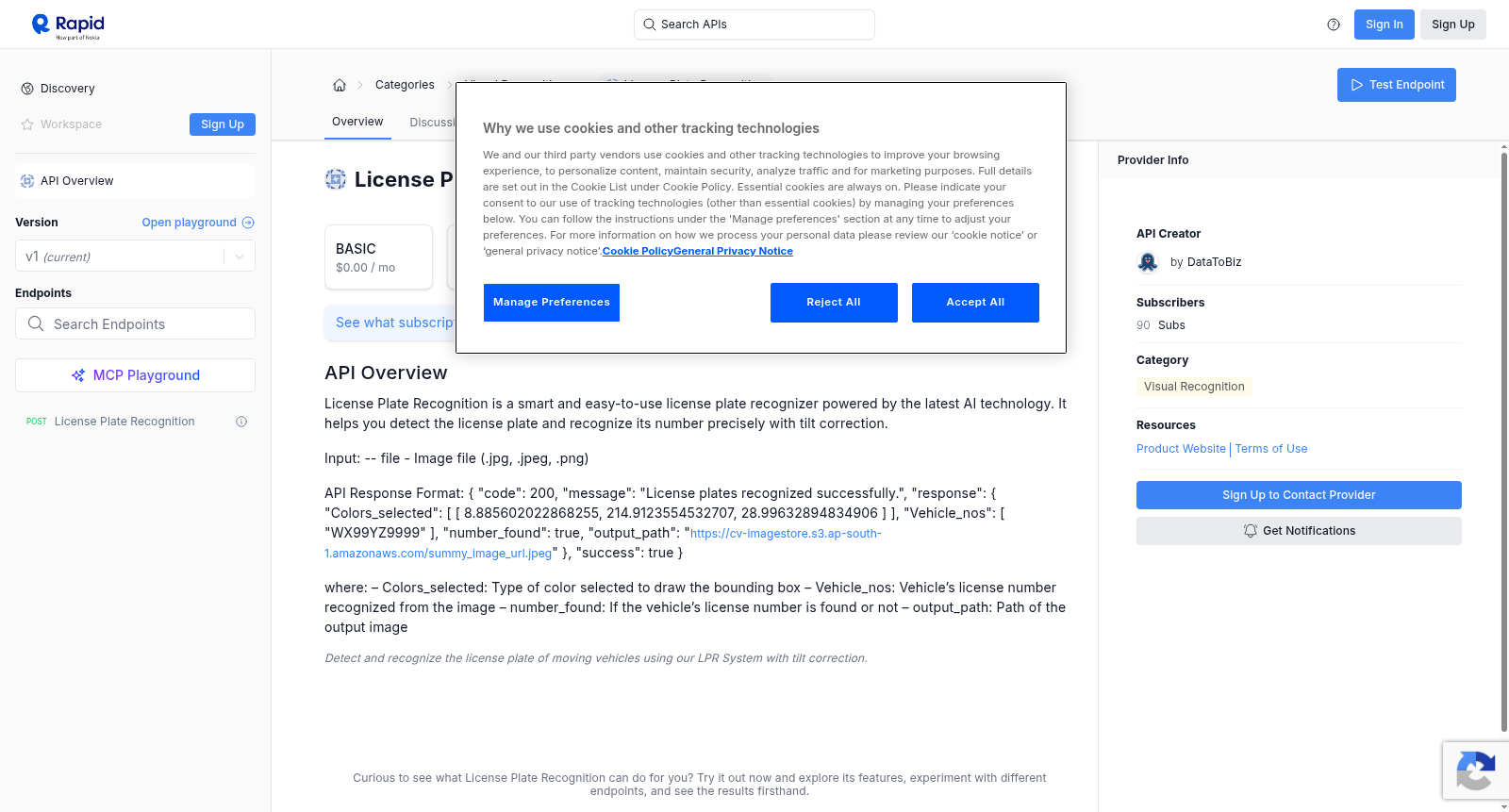
Task: Select the Discovery compass icon
Action: 27,89
